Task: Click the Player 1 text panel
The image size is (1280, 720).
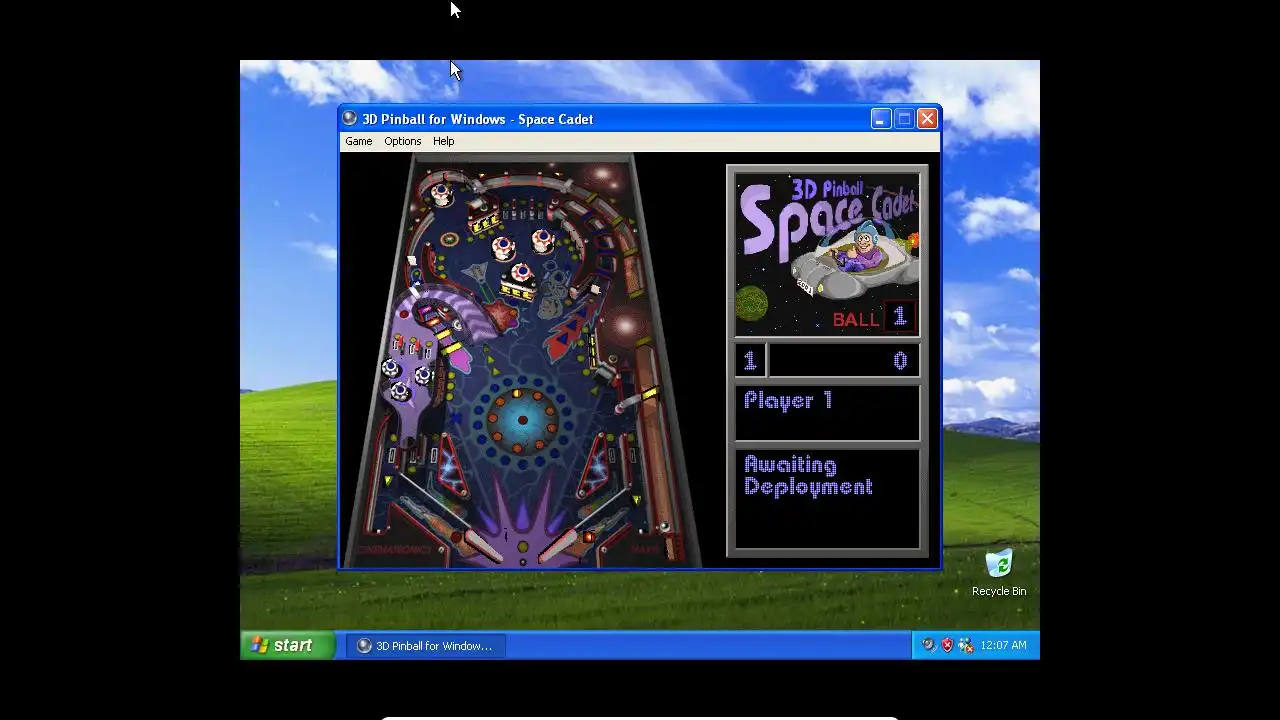Action: pos(827,412)
